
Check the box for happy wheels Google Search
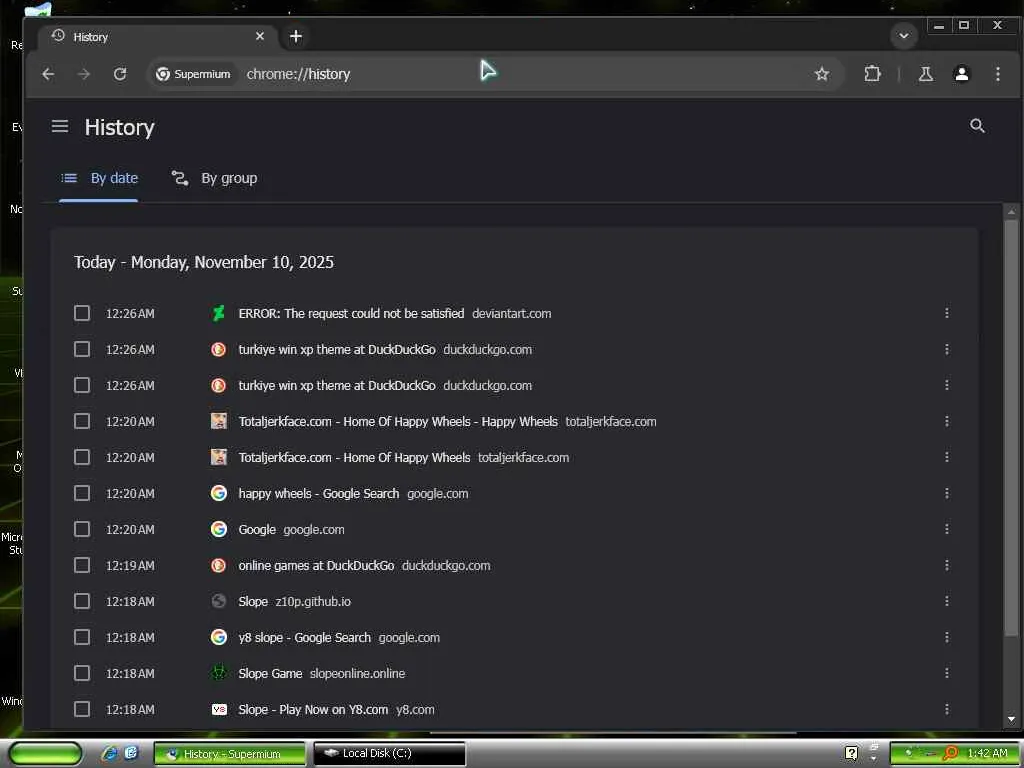pyautogui.click(x=82, y=493)
